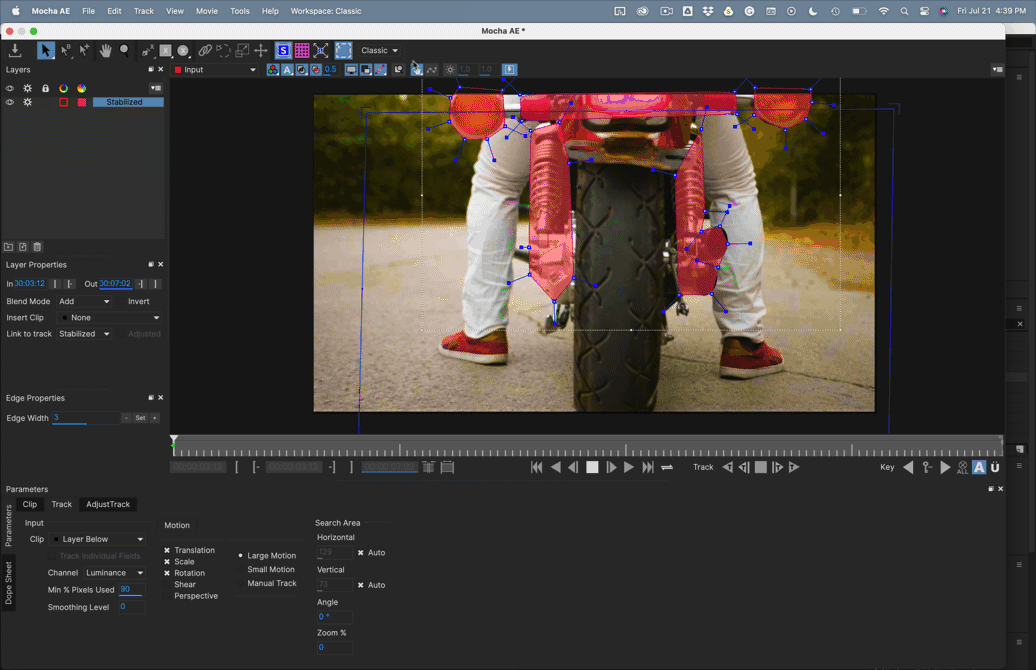Toggle Rotation motion checkbox
Screen dimensions: 1036x670
[167, 573]
